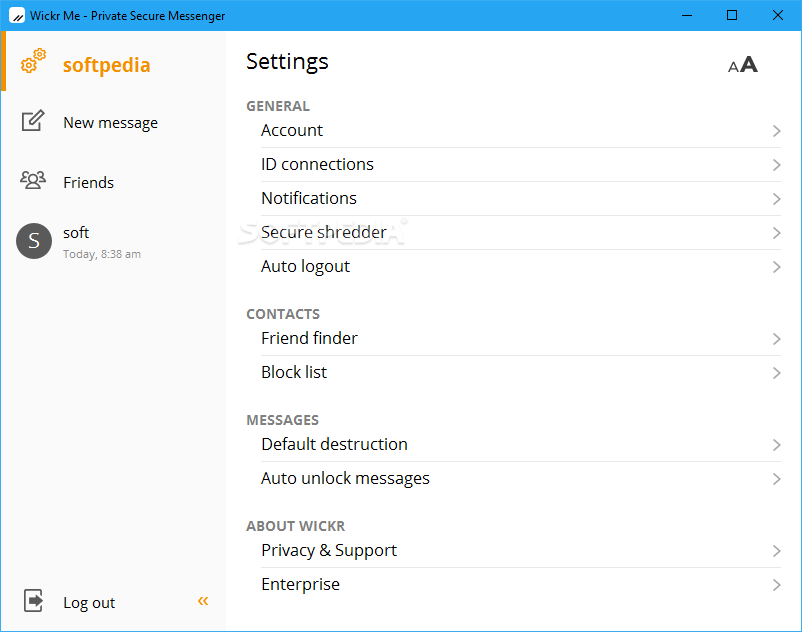Click the Today, 8:38 am timestamp
The width and height of the screenshot is (802, 632).
[102, 254]
